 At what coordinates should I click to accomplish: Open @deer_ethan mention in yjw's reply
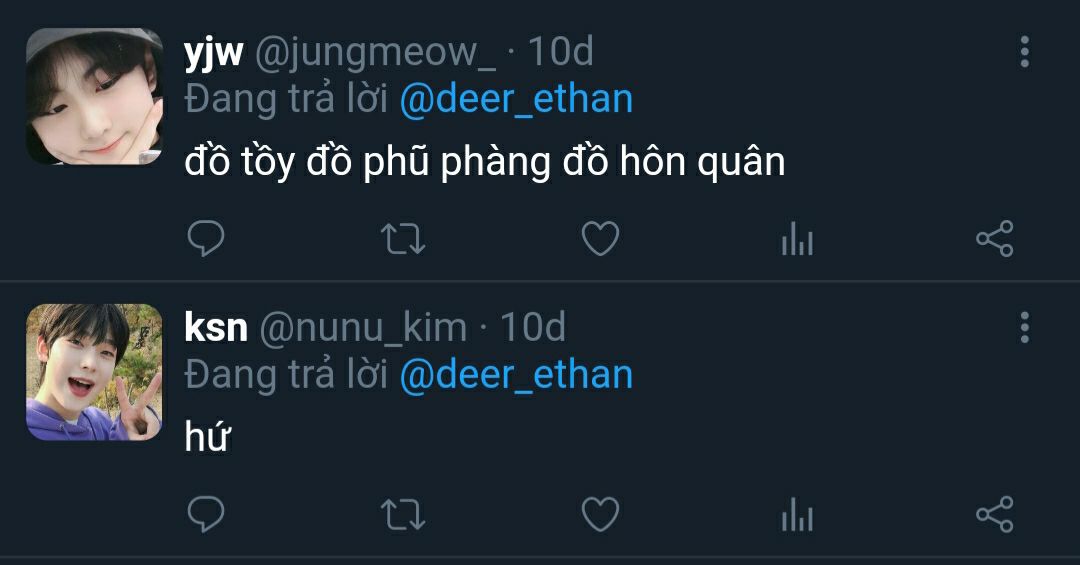click(516, 99)
